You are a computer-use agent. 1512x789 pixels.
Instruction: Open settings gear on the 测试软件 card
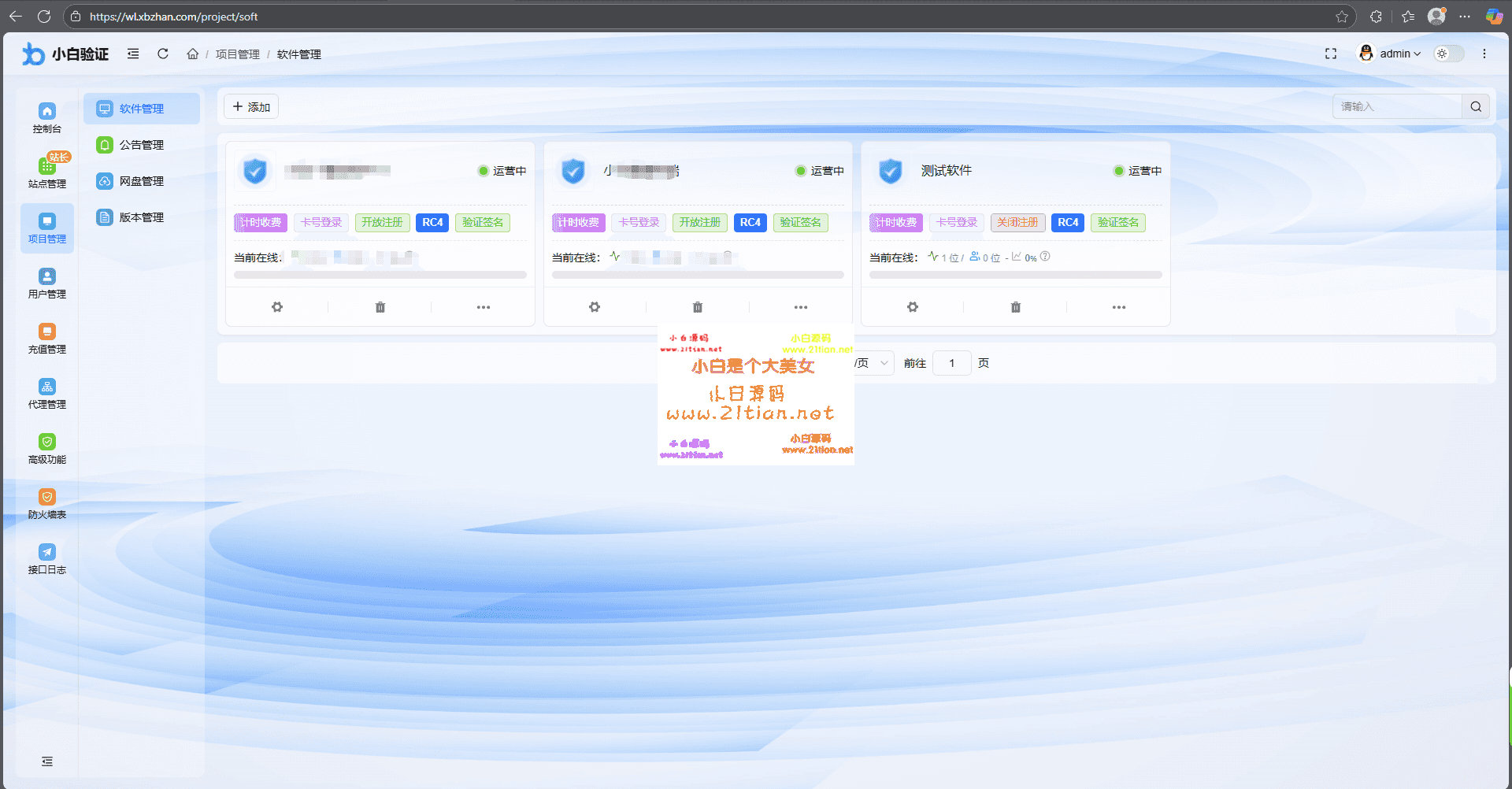(x=912, y=306)
